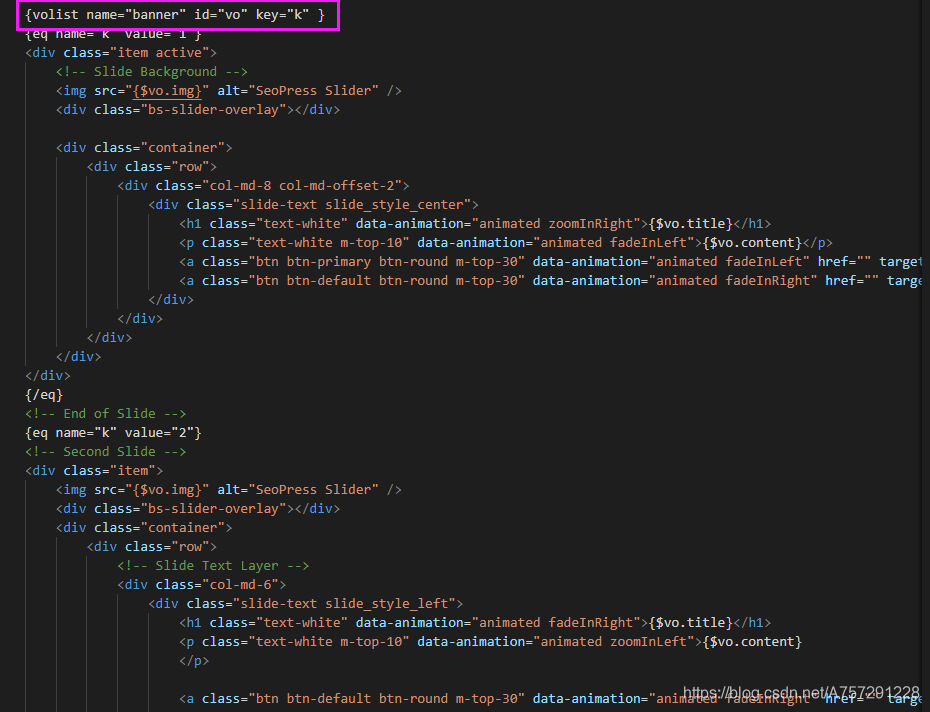The width and height of the screenshot is (930, 712).
Task: Click id="vo" in the volist line
Action: pos(221,14)
